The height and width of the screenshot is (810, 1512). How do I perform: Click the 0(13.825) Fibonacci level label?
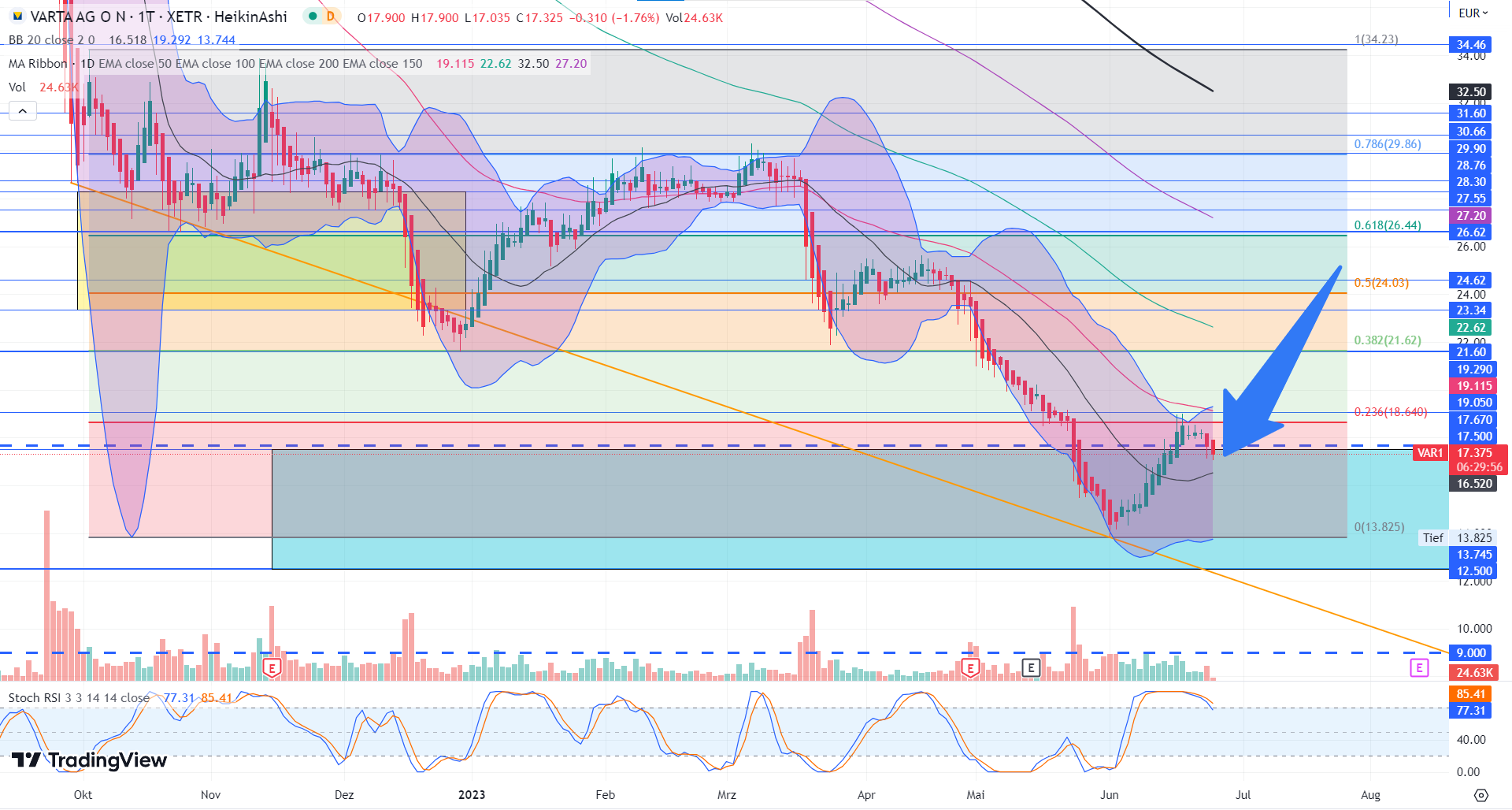coord(1380,527)
